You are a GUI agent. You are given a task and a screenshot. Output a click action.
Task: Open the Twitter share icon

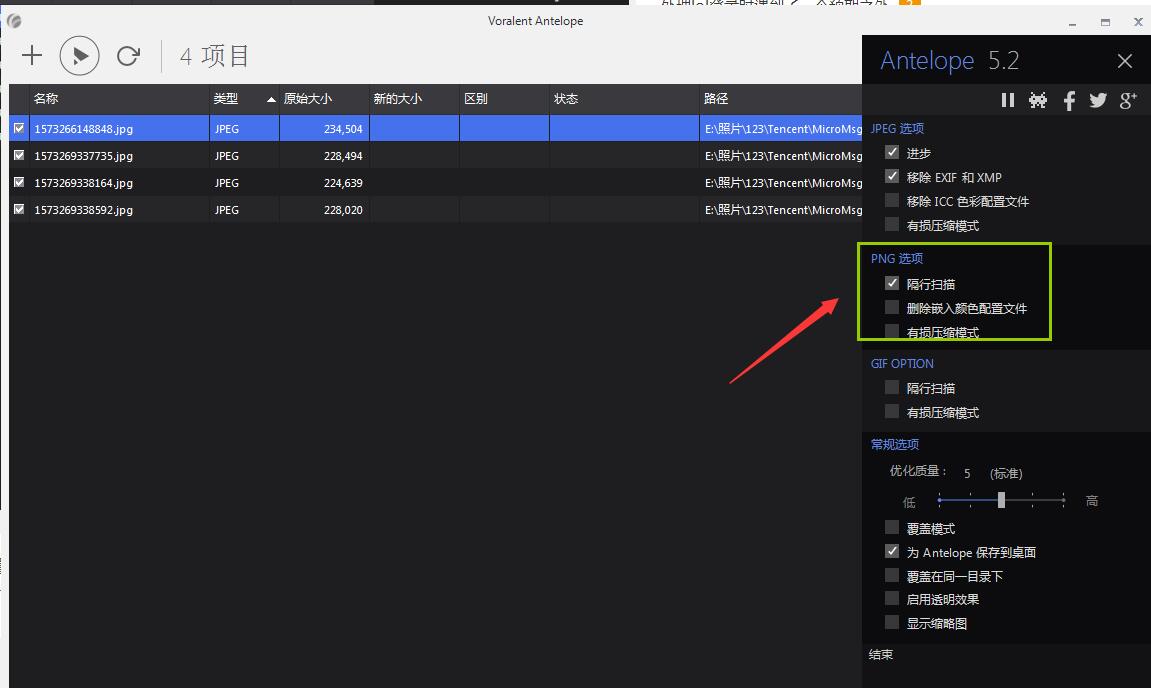(x=1098, y=100)
